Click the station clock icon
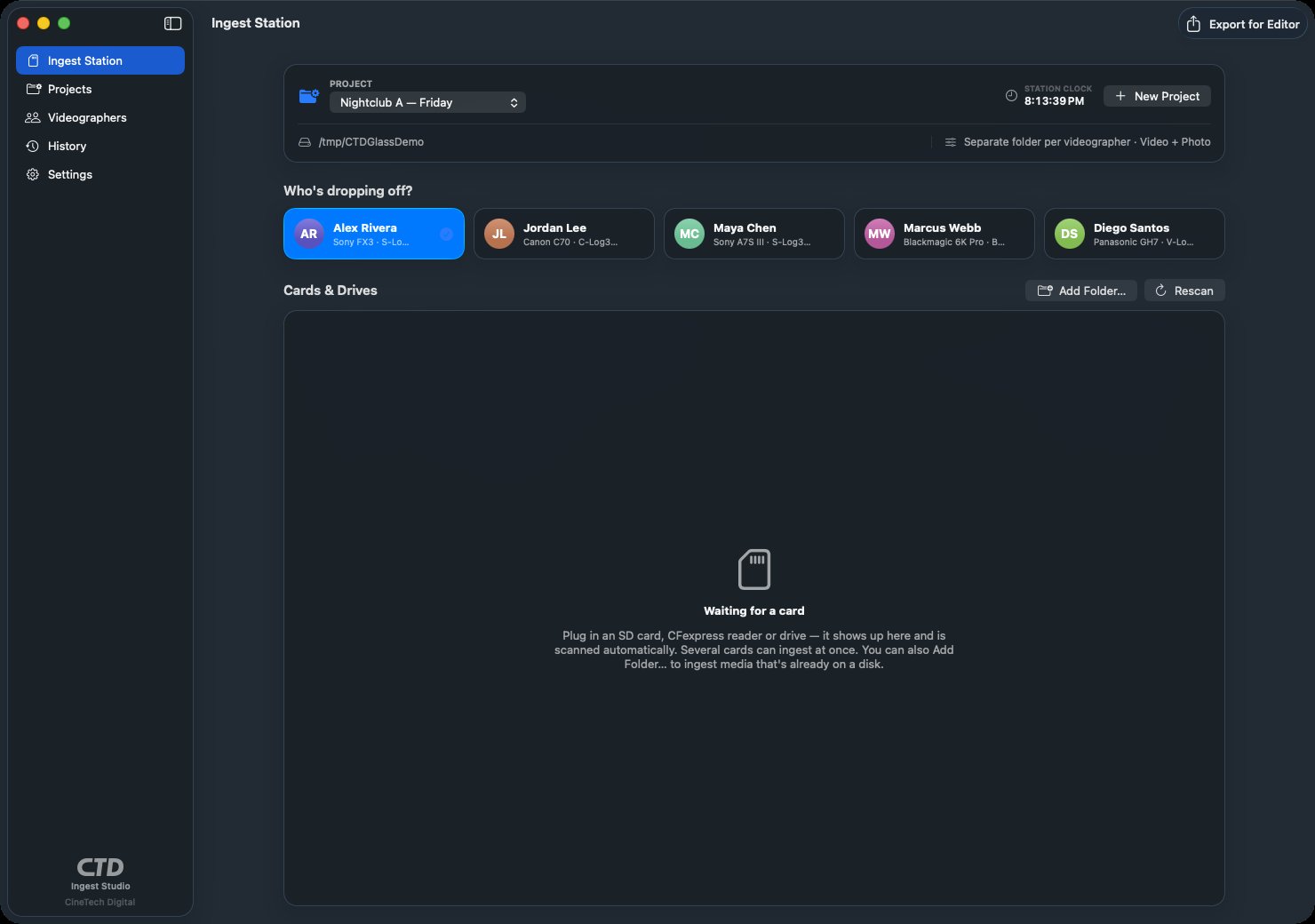Image resolution: width=1315 pixels, height=924 pixels. click(x=1011, y=95)
